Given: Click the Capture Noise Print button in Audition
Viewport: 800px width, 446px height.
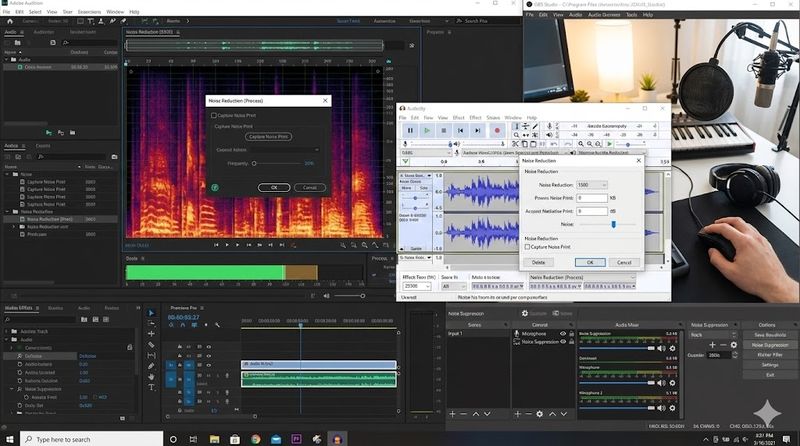Looking at the screenshot, I should click(268, 136).
